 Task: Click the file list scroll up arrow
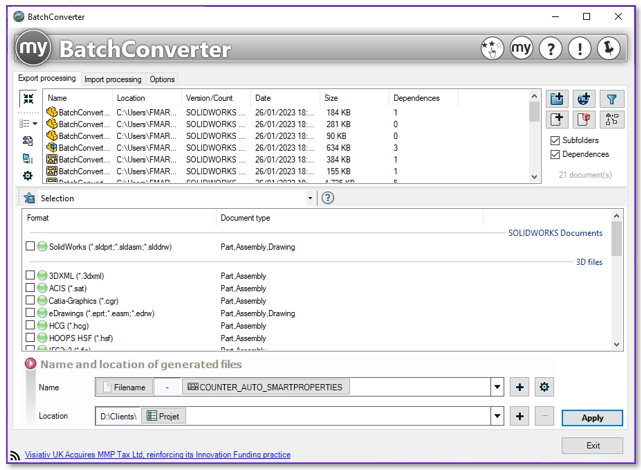534,96
